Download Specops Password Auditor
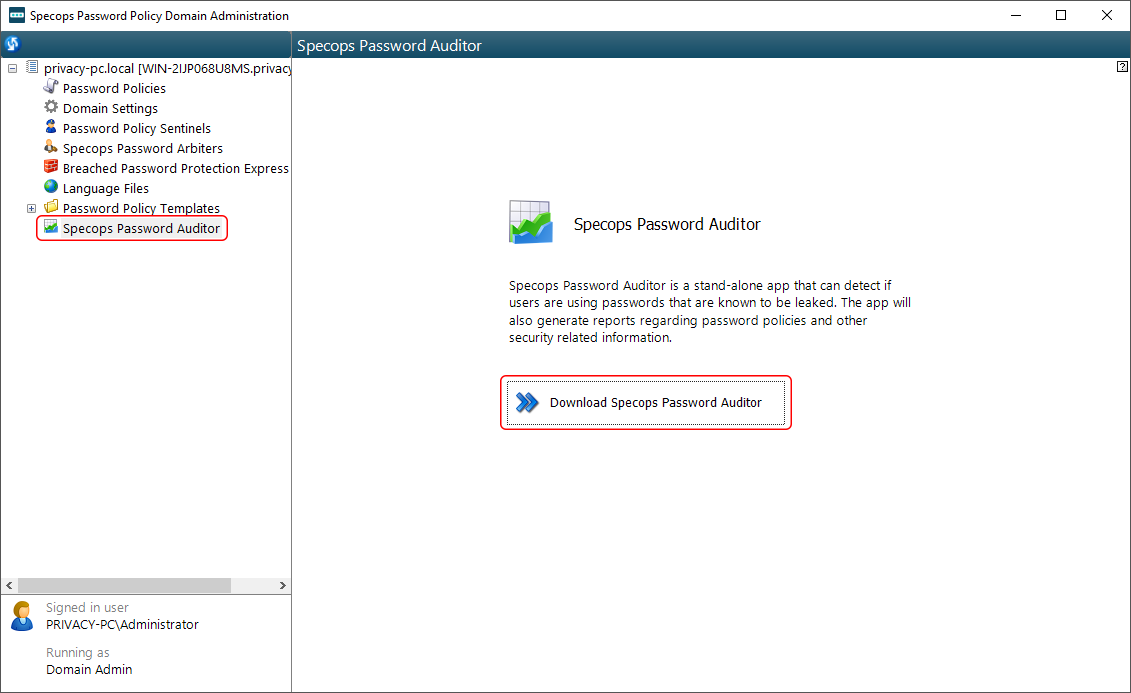This screenshot has width=1131, height=693. (x=646, y=402)
